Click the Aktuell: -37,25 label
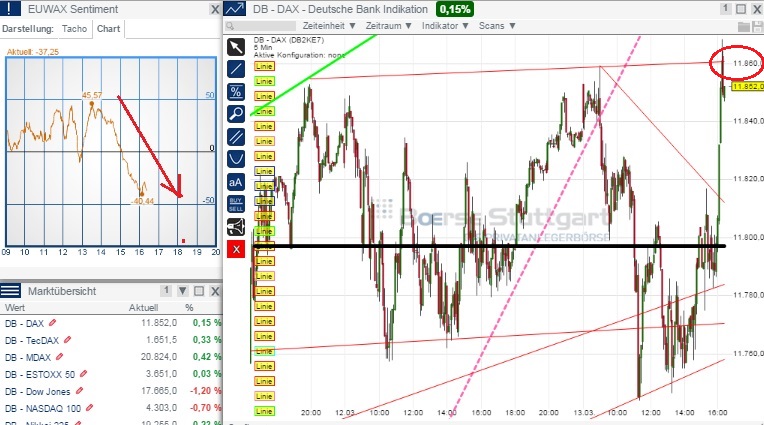Viewport: 764px width, 425px height. pos(33,52)
